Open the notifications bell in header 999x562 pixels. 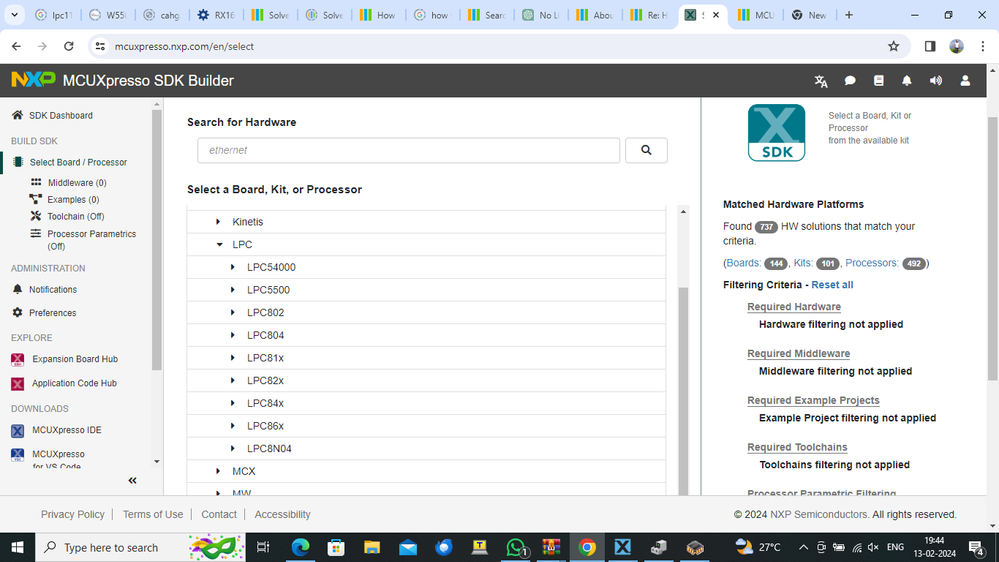pos(907,80)
